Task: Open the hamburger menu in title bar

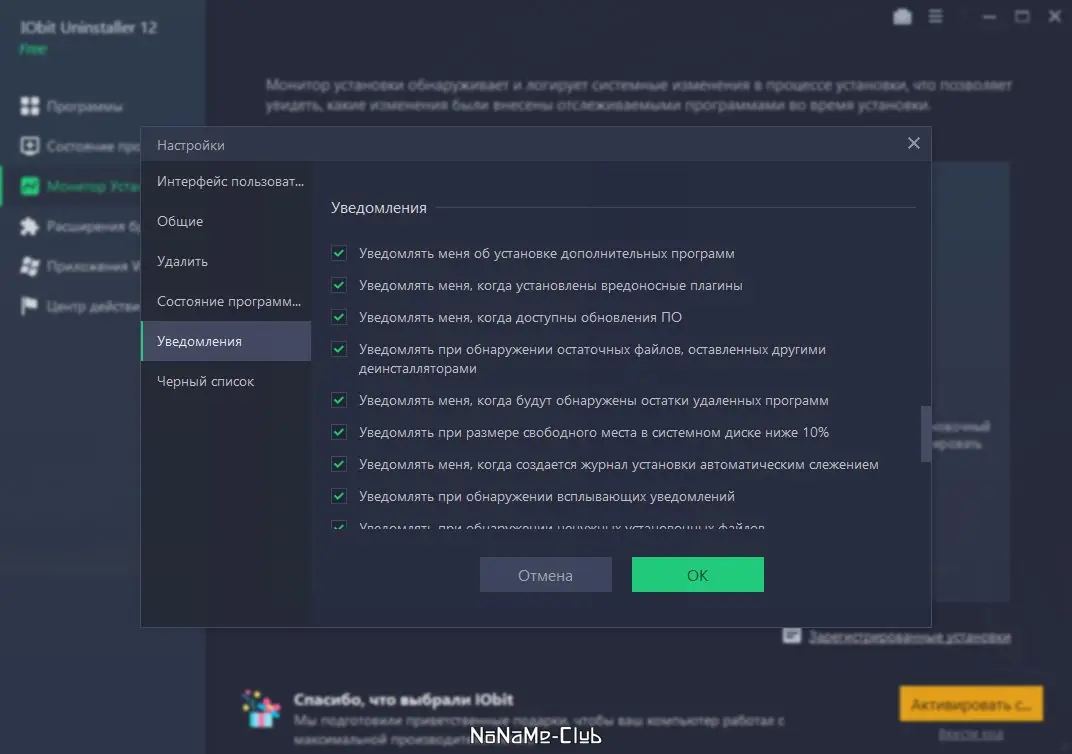Action: coord(936,16)
